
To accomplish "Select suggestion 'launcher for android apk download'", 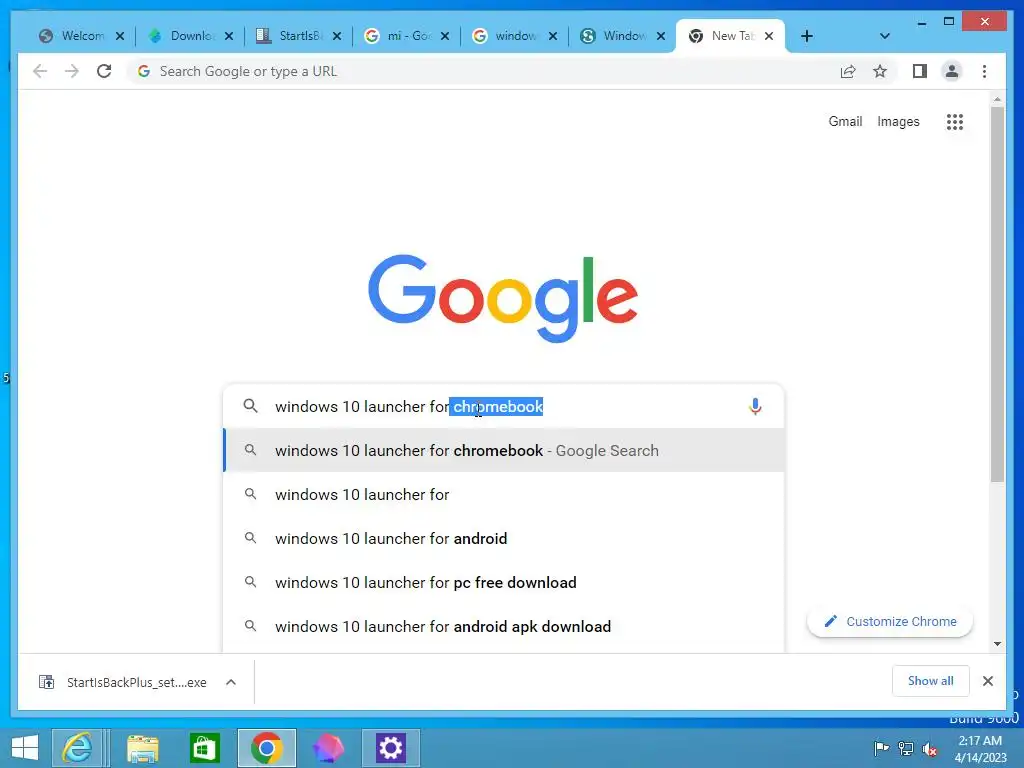I will (x=504, y=626).
